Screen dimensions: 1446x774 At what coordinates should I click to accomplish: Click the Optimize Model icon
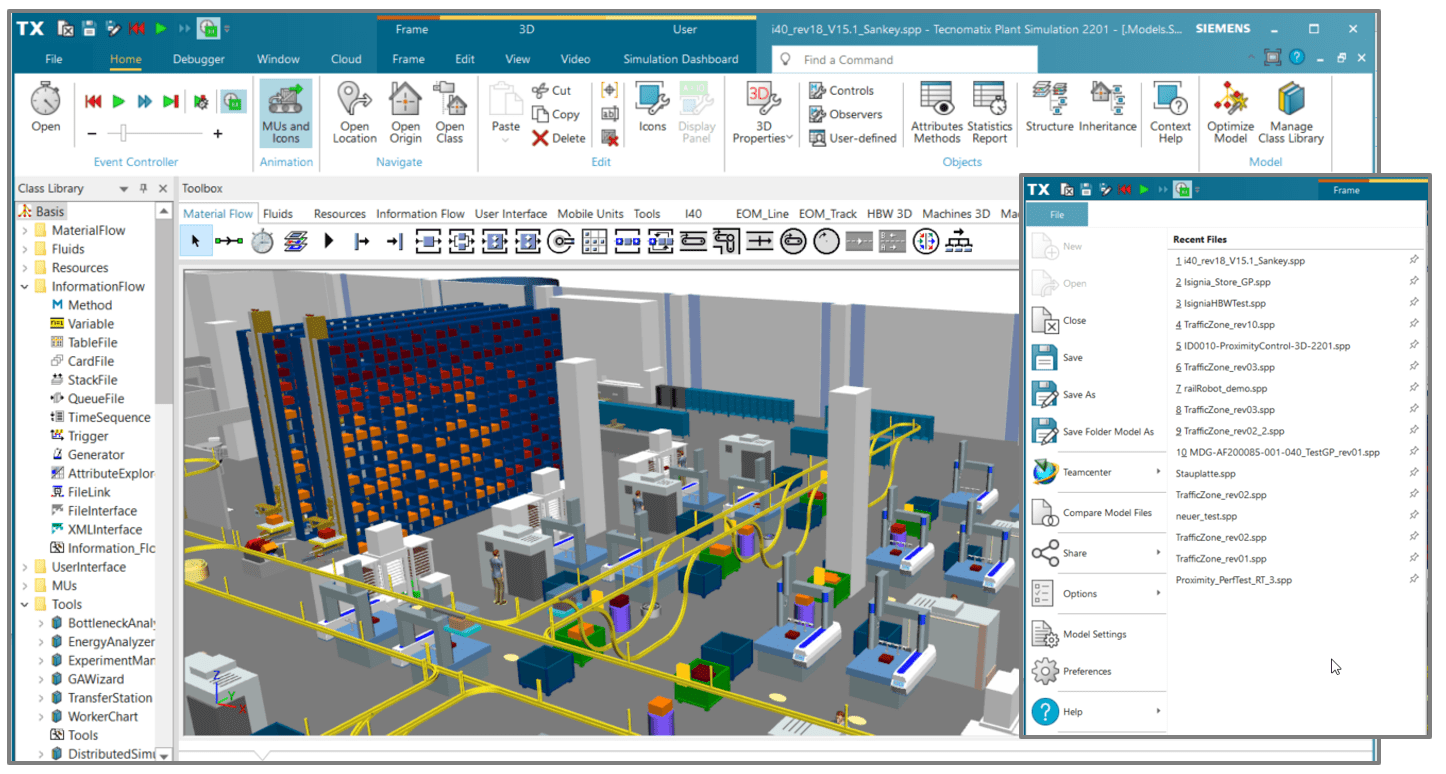[1230, 112]
